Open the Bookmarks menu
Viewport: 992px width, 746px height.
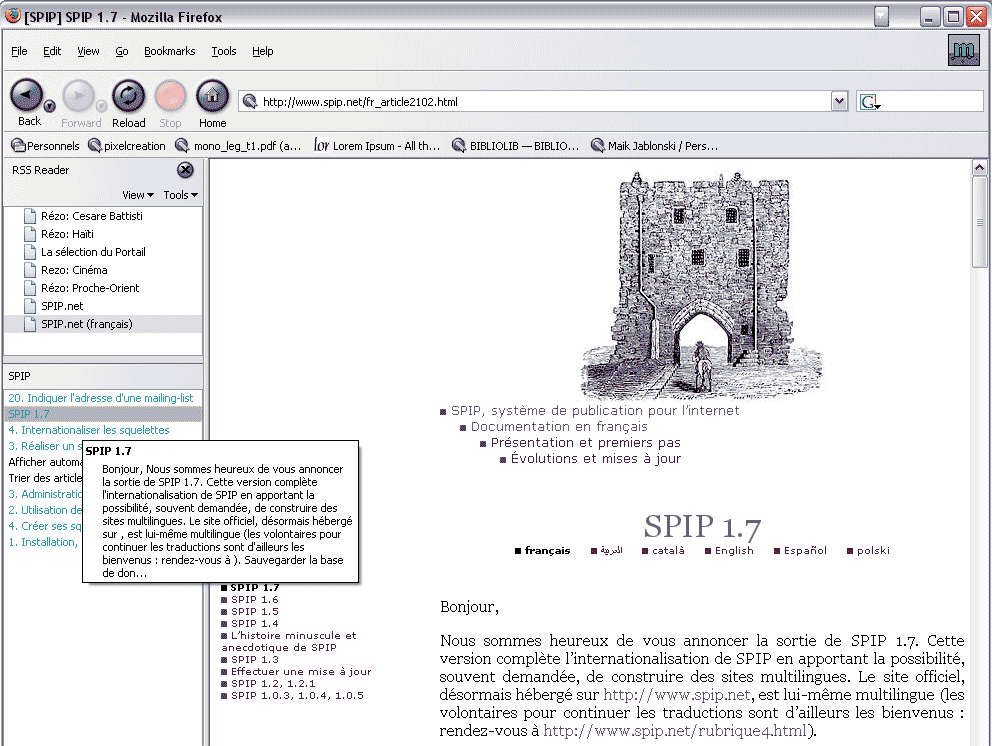[x=169, y=51]
